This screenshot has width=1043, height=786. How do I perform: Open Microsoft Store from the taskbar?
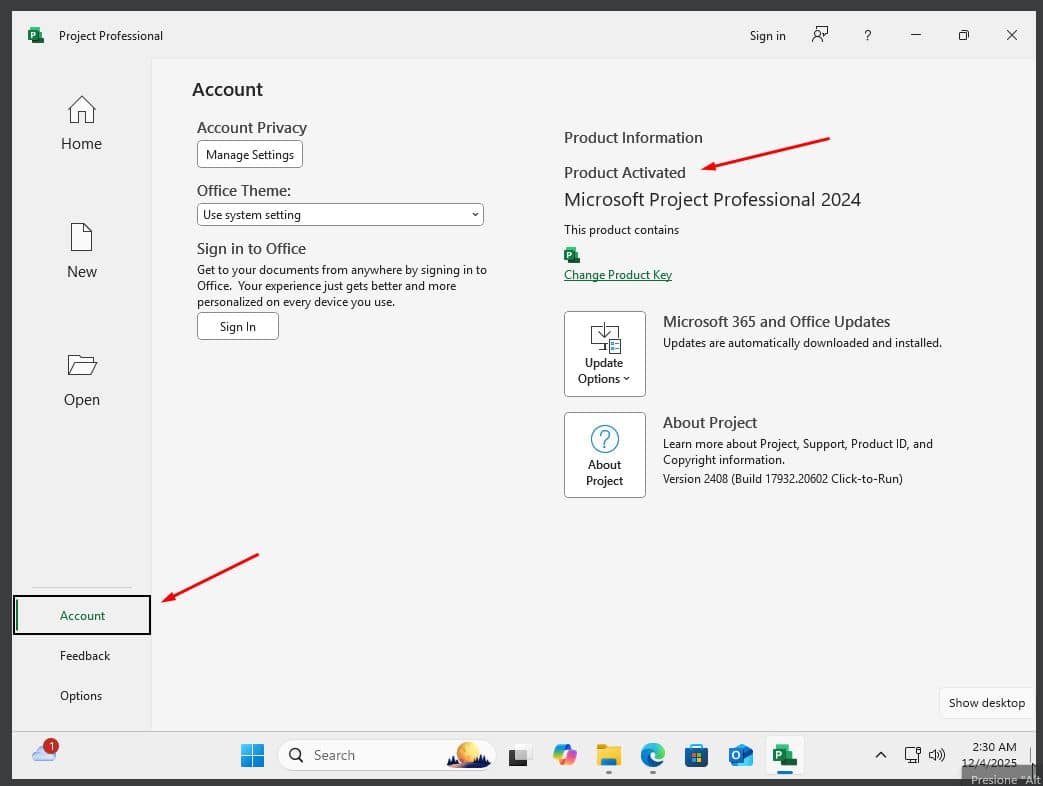[696, 755]
